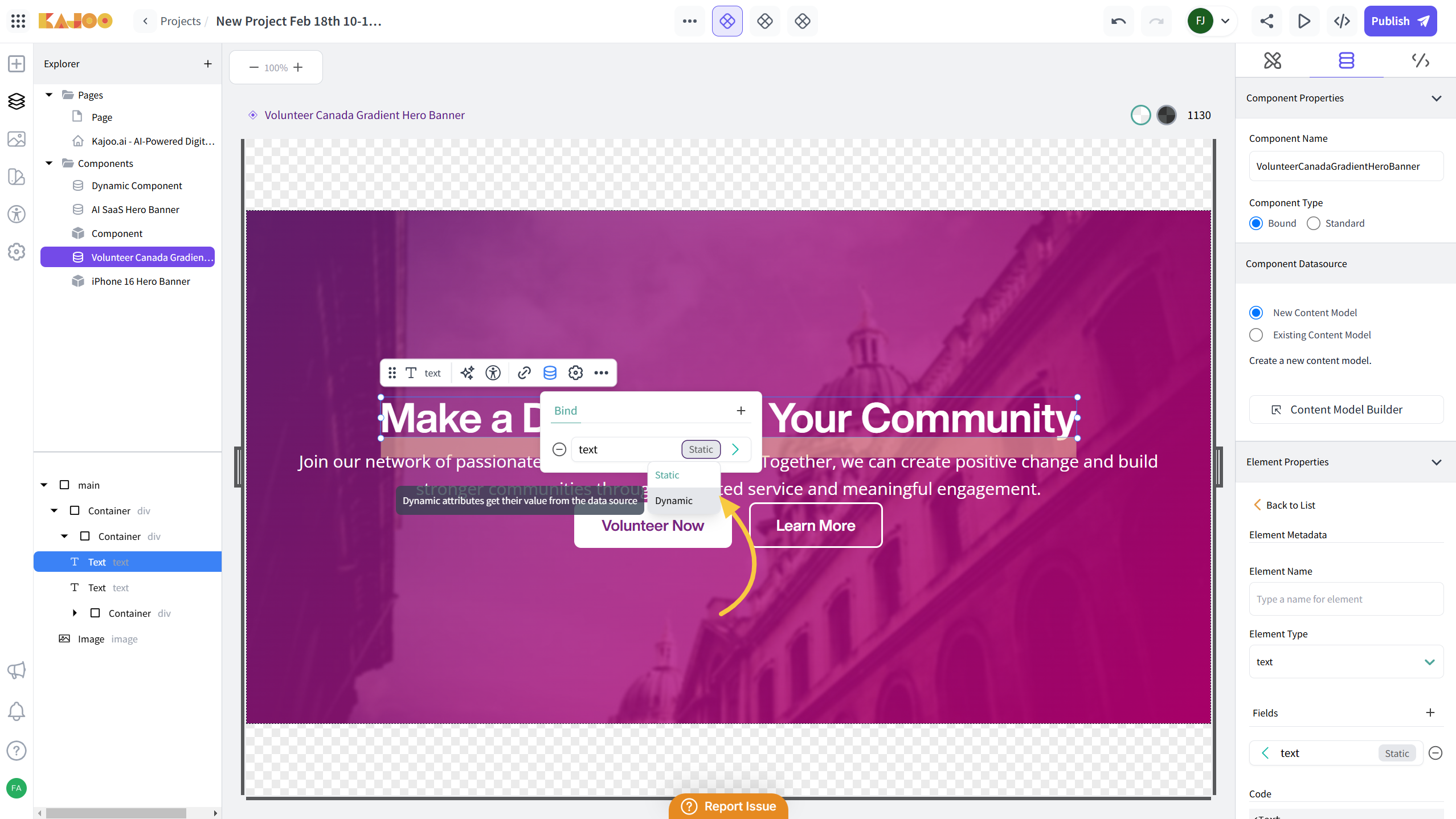
Task: Click the link icon in element toolbar
Action: (x=524, y=373)
